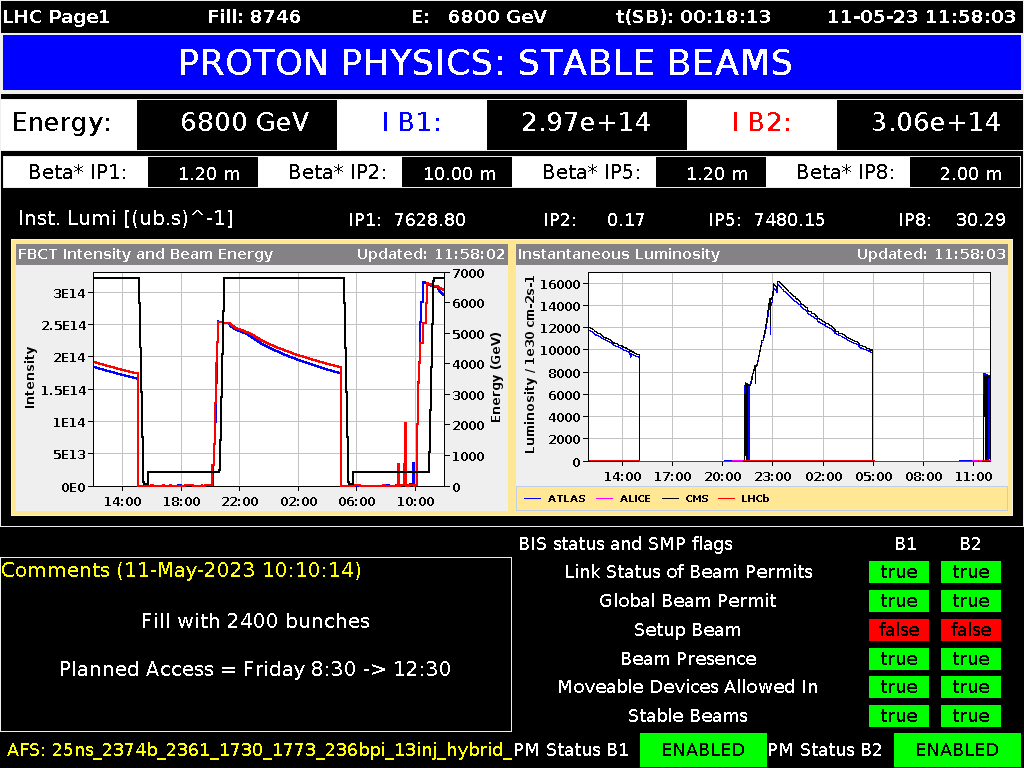Screen dimensions: 1024x768
Task: Click the t(SB): 00:18:13 timer
Action: [694, 16]
